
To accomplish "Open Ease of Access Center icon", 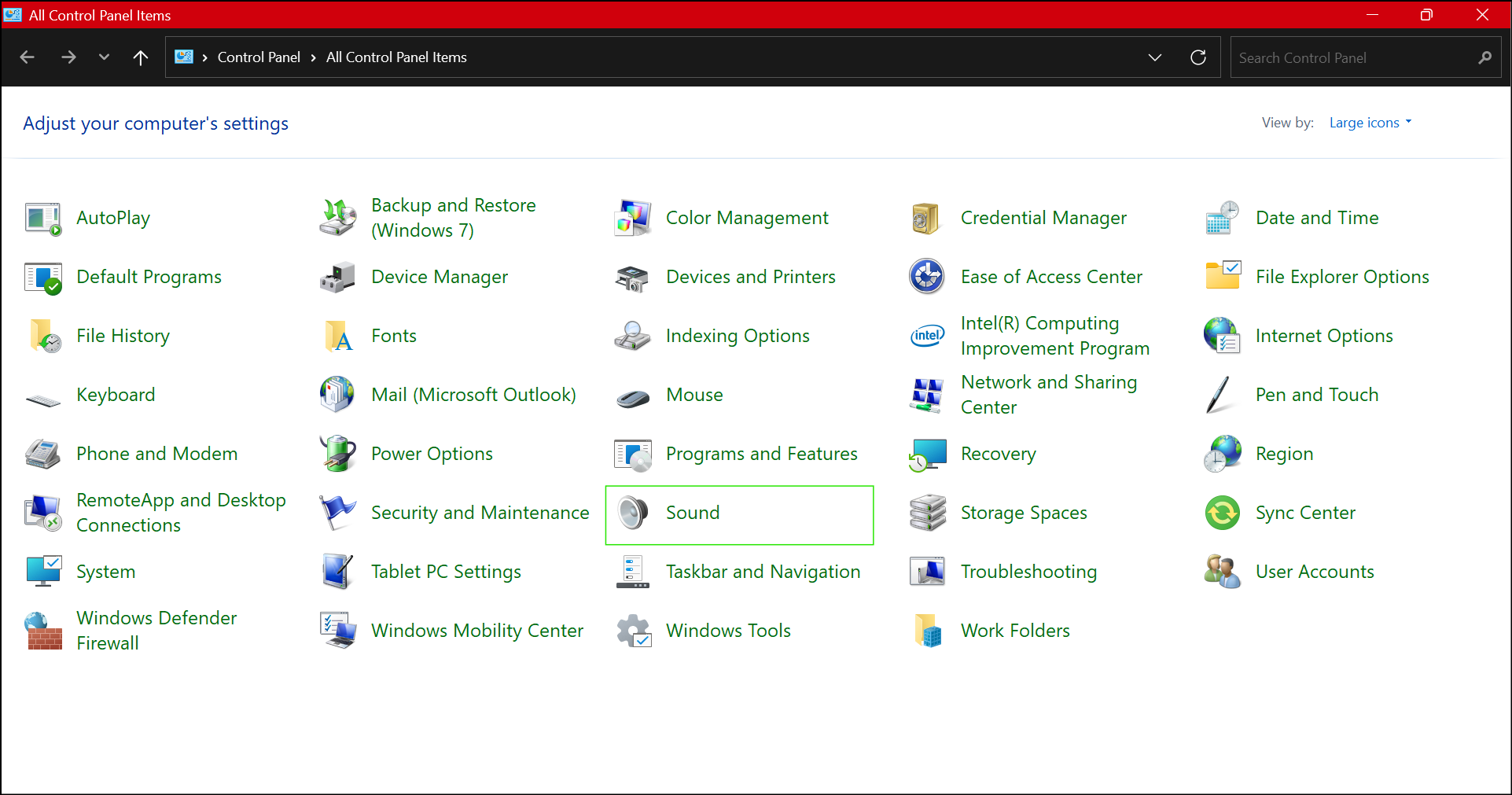I will point(927,277).
